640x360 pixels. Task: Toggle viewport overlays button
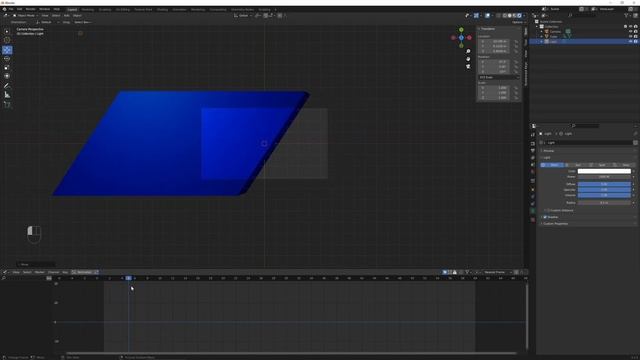coord(487,16)
